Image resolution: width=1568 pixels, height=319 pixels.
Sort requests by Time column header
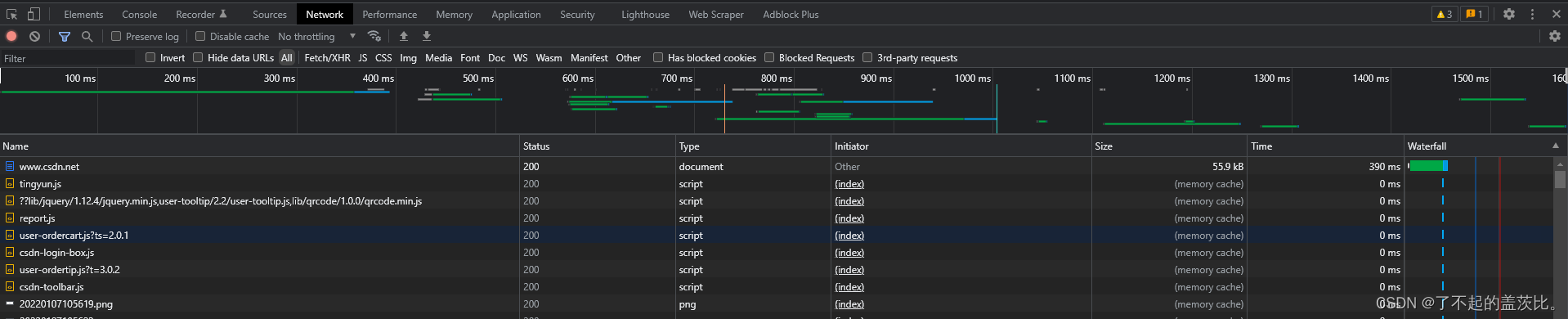pyautogui.click(x=1325, y=146)
